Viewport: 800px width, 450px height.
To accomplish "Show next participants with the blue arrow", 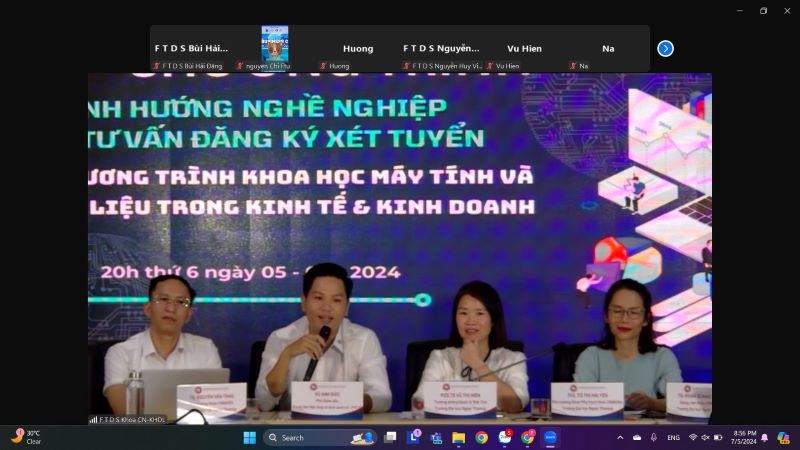I will pyautogui.click(x=665, y=48).
